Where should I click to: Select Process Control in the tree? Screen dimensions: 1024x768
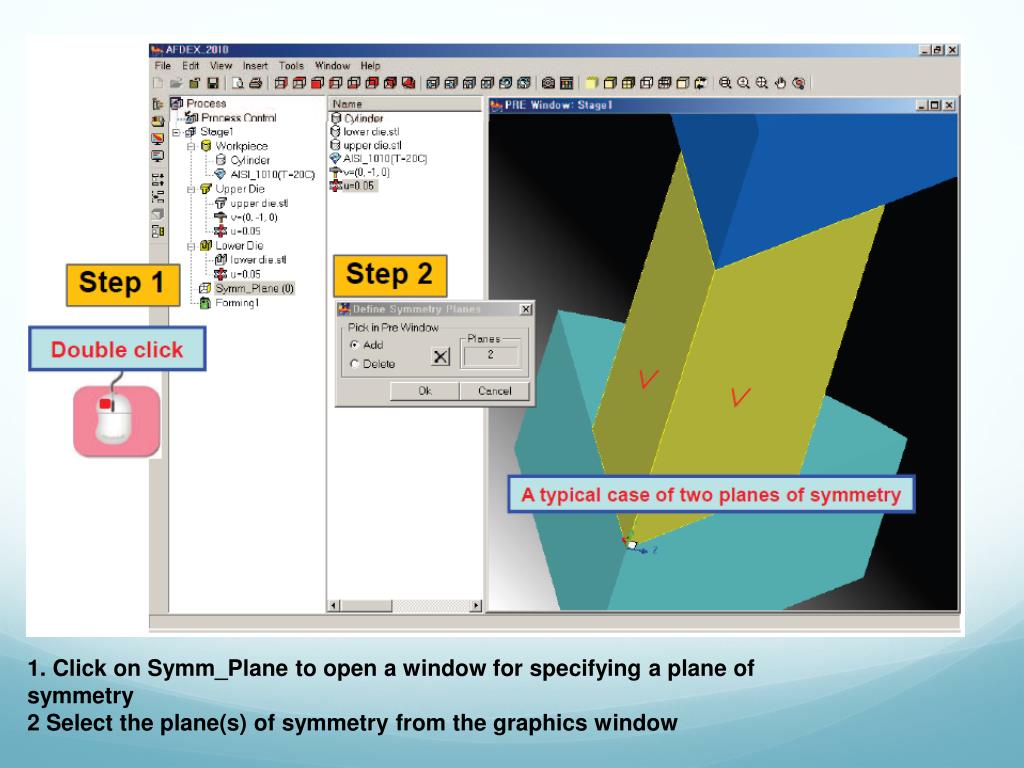click(238, 118)
